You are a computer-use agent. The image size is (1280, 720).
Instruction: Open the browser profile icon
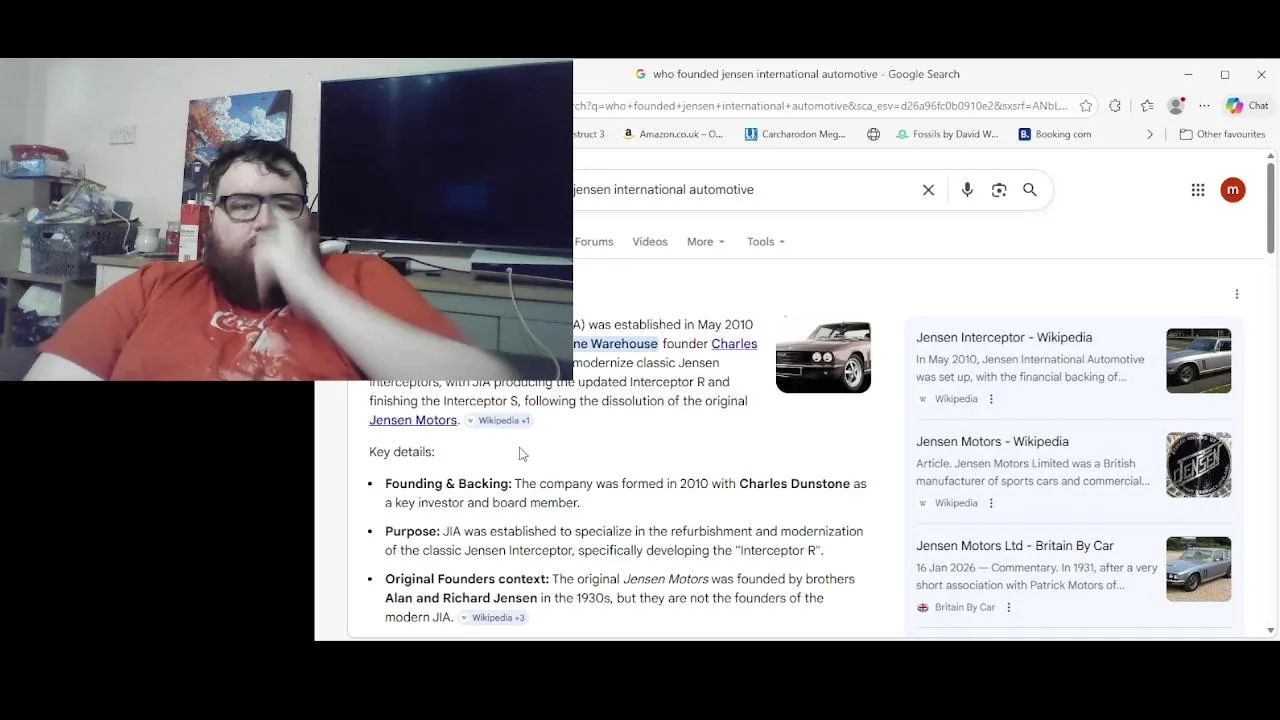(1176, 105)
